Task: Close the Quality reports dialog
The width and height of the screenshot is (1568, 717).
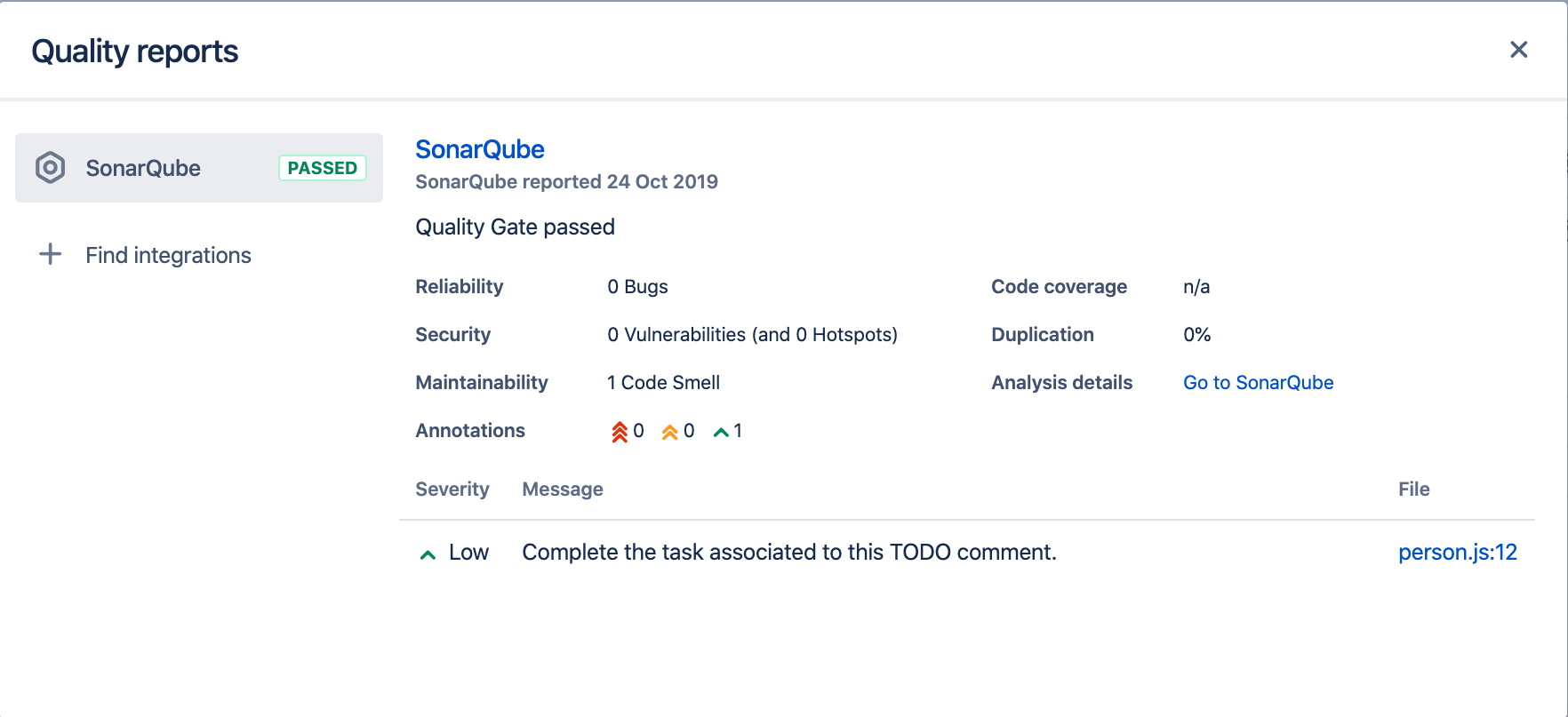Action: click(x=1518, y=50)
